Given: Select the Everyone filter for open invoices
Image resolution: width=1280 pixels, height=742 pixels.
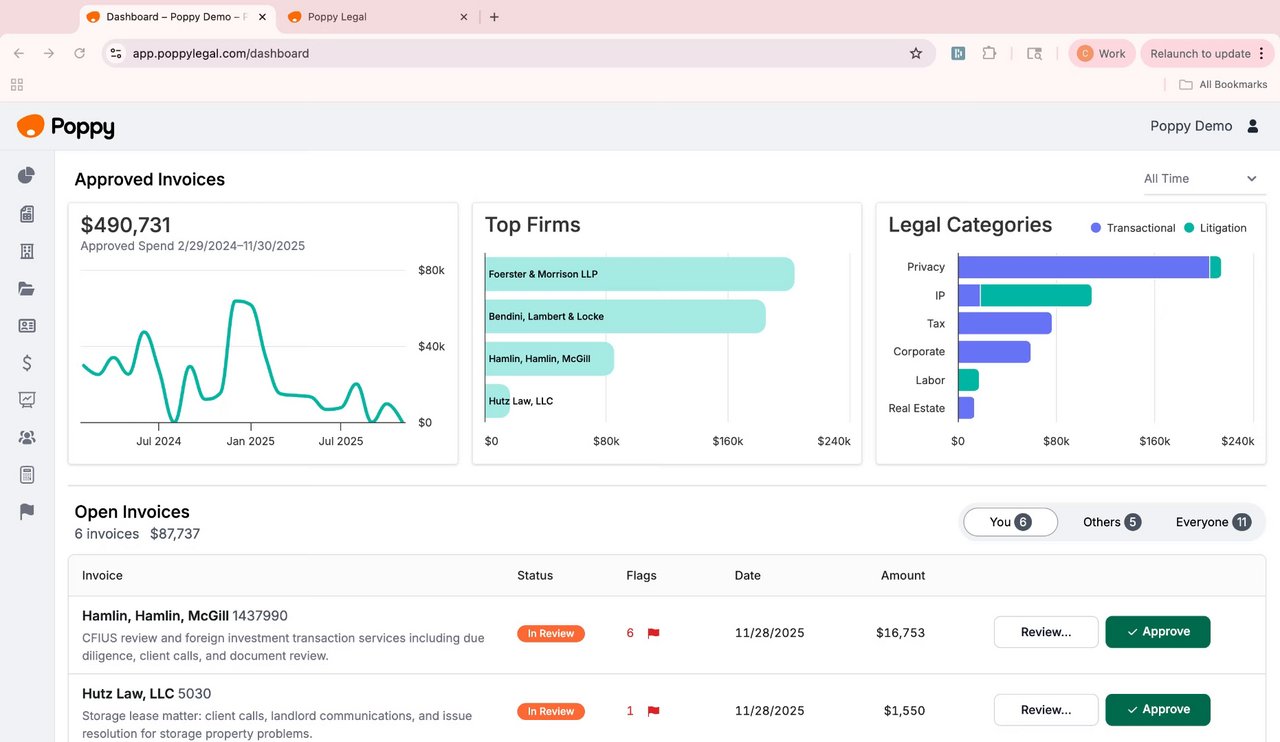Looking at the screenshot, I should 1213,522.
